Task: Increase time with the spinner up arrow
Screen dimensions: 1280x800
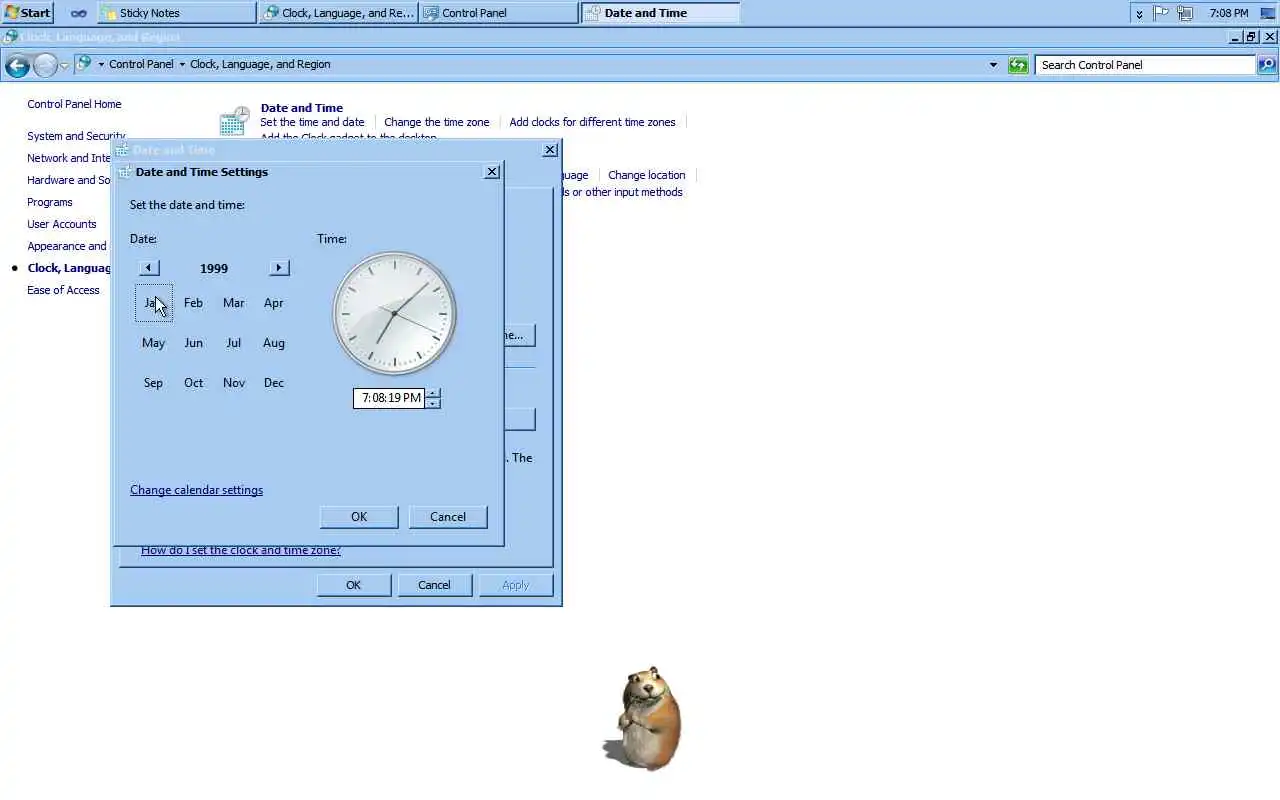Action: (433, 393)
